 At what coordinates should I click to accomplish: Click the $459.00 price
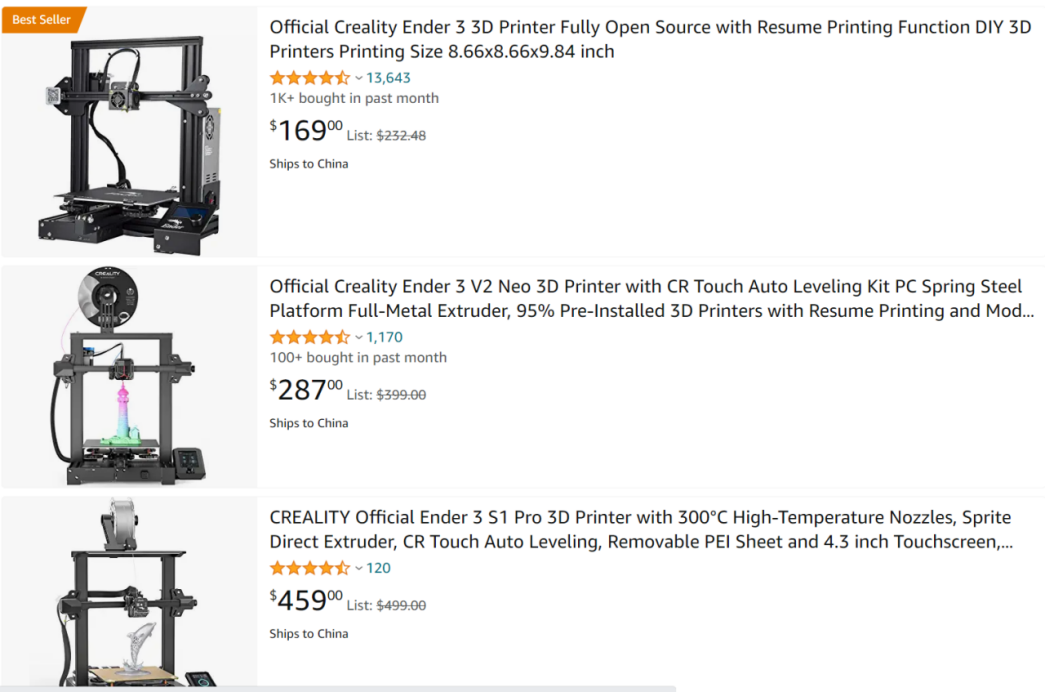point(306,601)
